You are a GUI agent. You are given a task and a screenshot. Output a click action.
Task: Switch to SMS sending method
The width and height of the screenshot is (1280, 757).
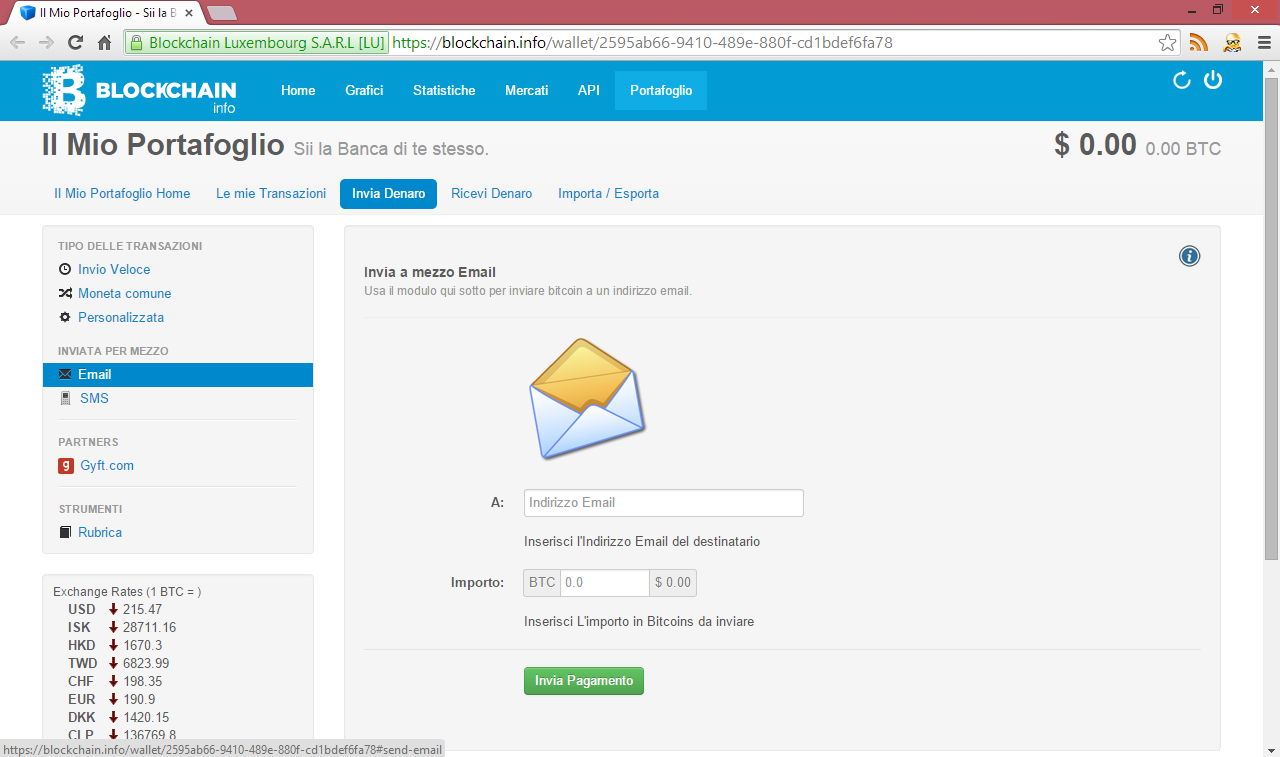[x=94, y=398]
